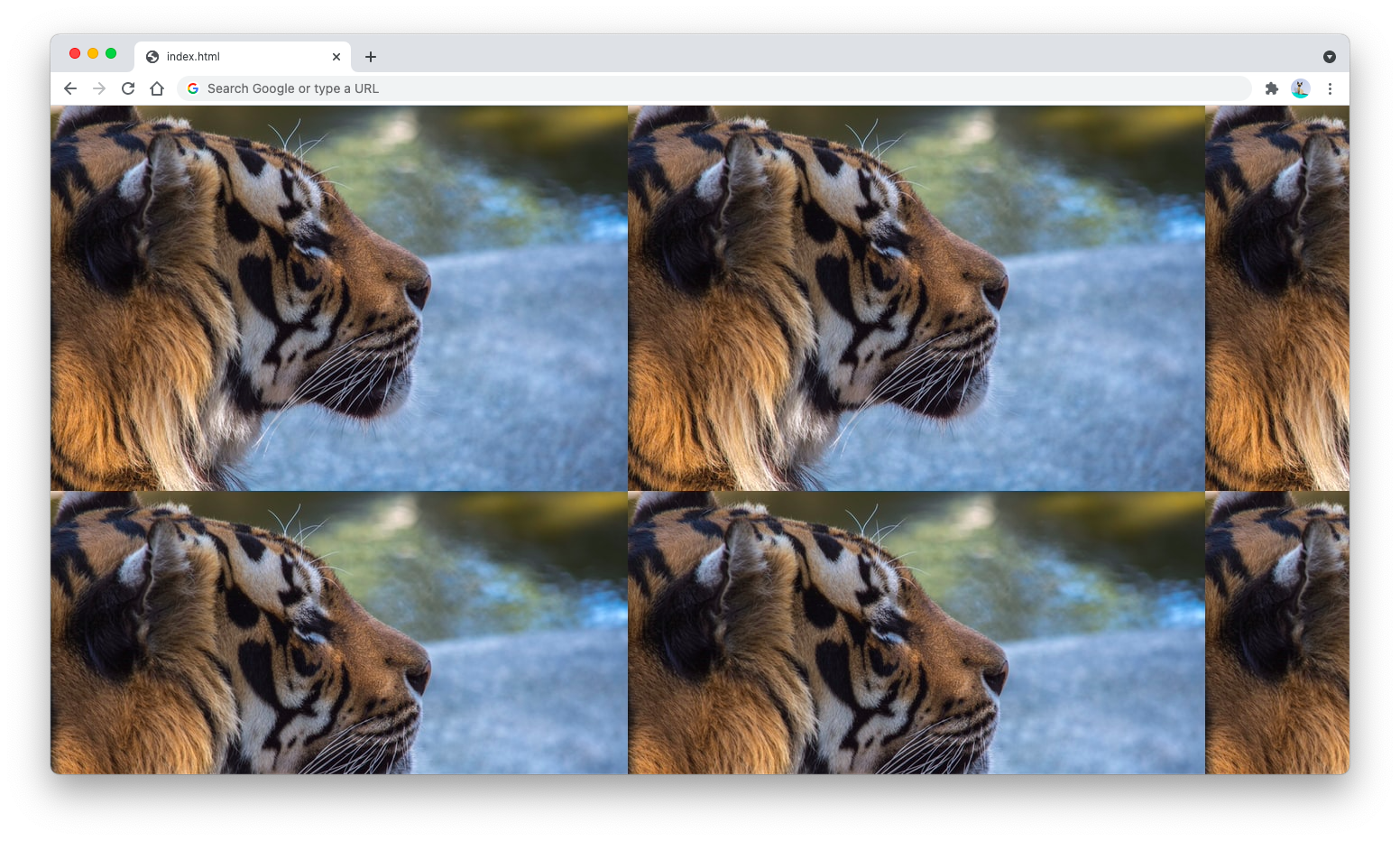
Task: Open the user profile avatar
Action: pyautogui.click(x=1301, y=88)
